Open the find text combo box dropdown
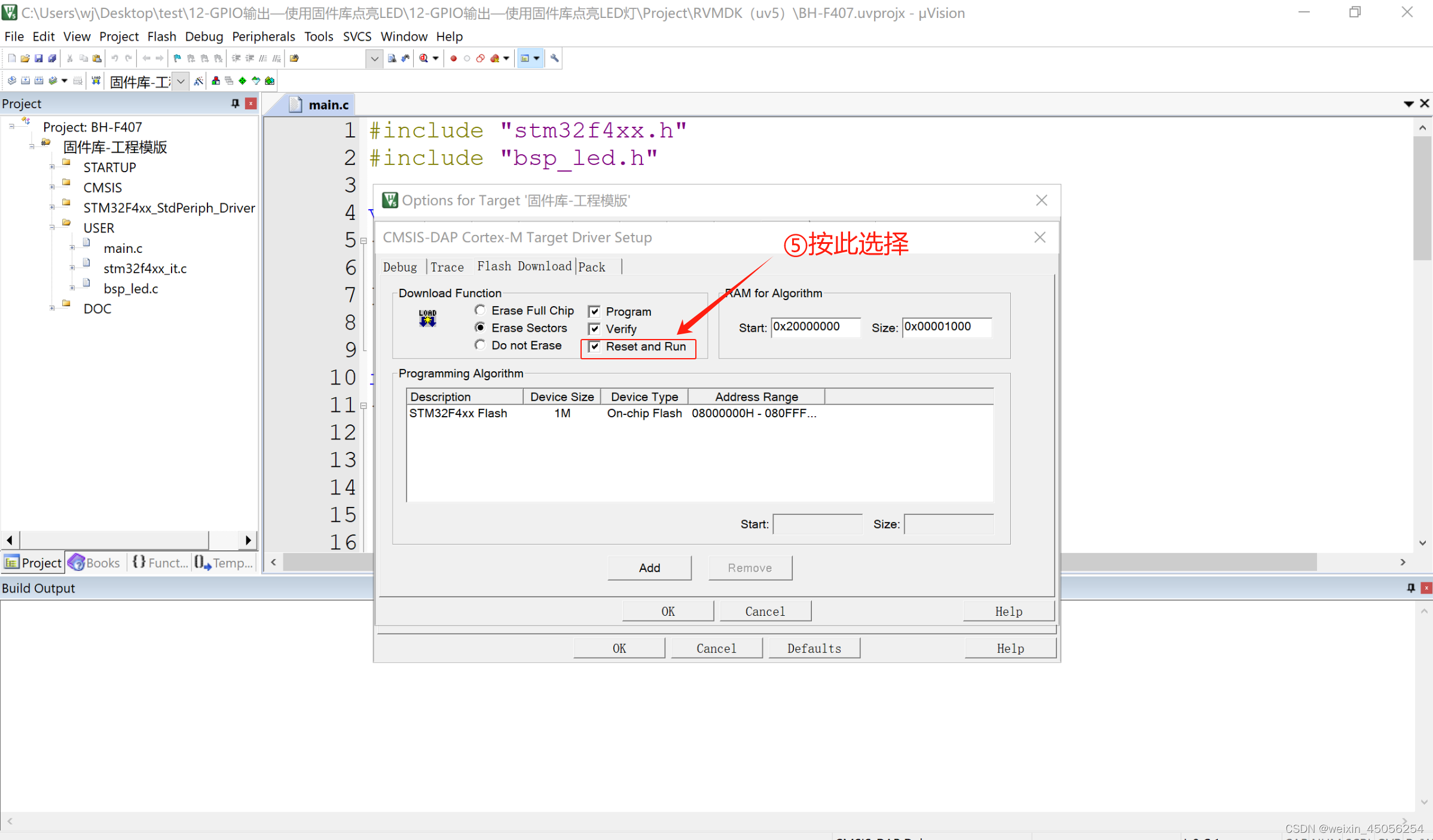 pos(374,58)
